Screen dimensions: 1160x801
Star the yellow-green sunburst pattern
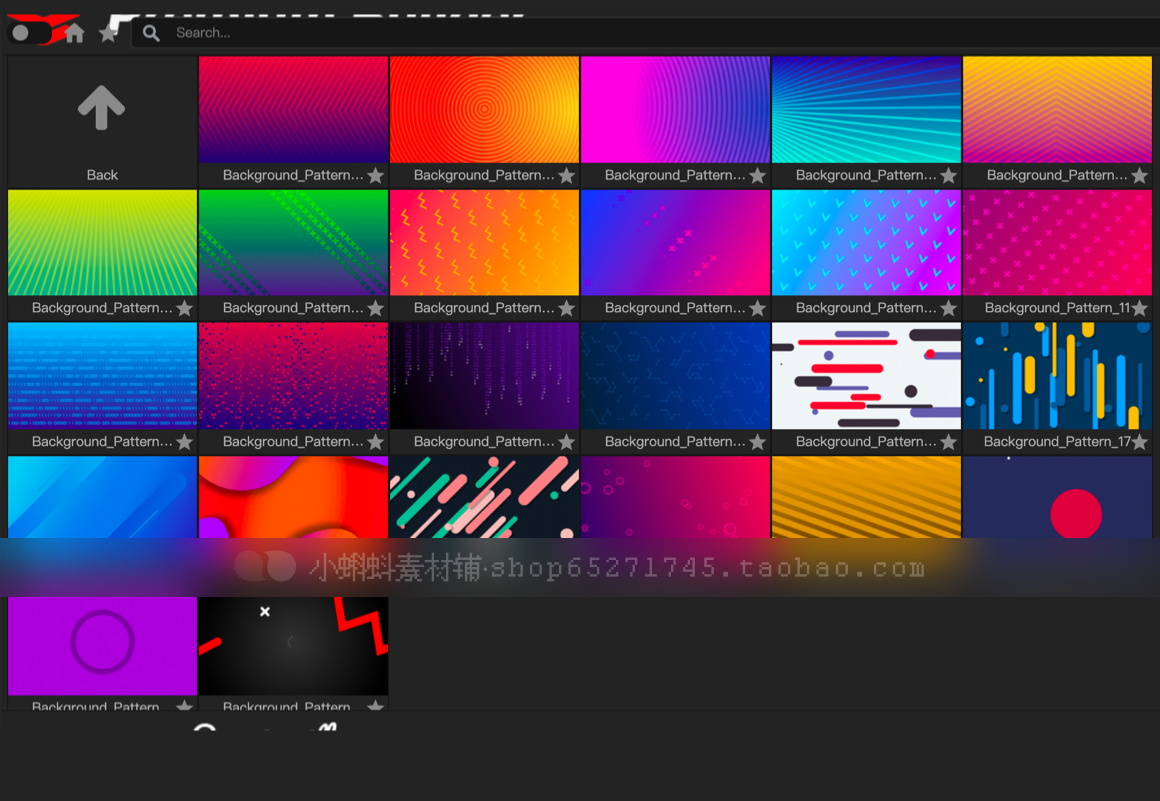pos(184,308)
